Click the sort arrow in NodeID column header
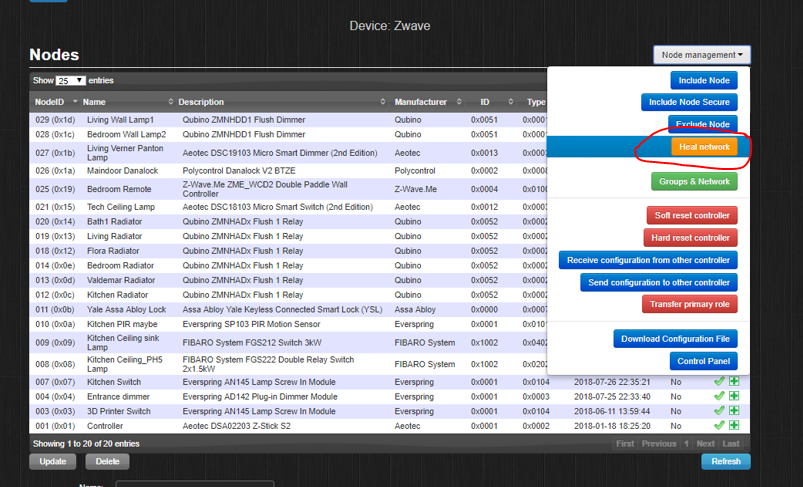This screenshot has width=803, height=487. tap(73, 102)
